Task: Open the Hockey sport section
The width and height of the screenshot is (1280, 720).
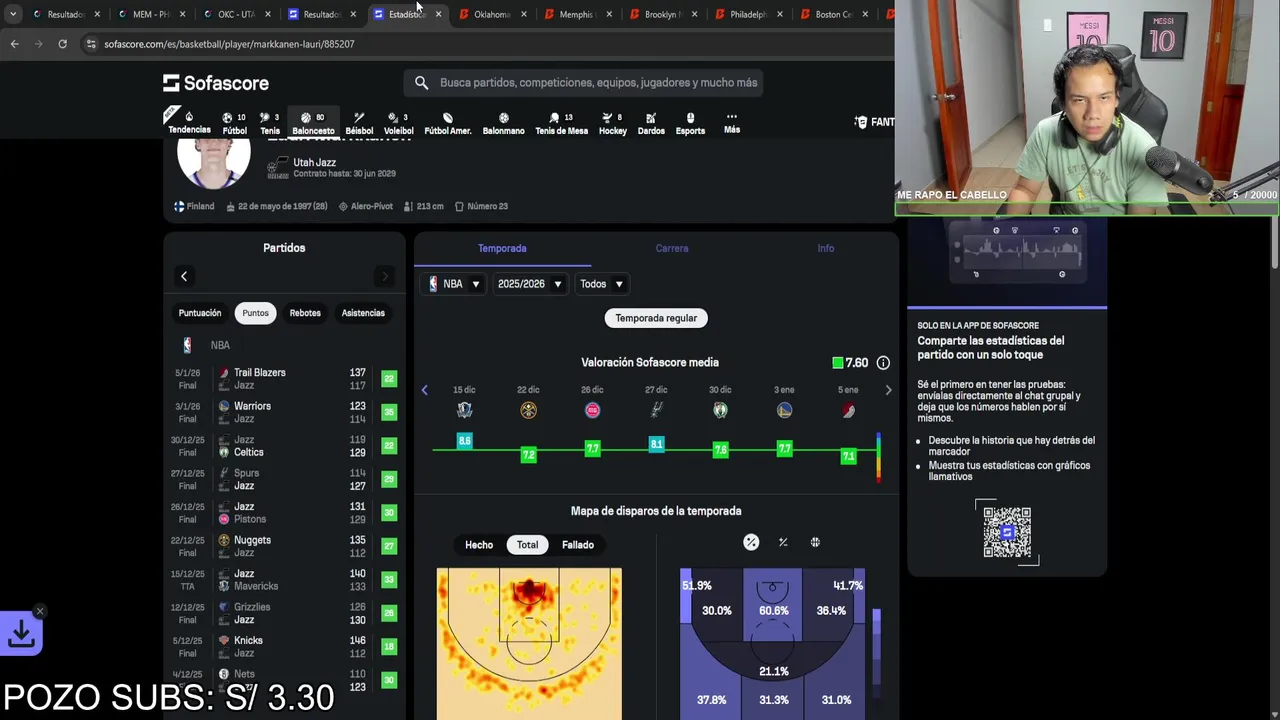Action: (613, 123)
